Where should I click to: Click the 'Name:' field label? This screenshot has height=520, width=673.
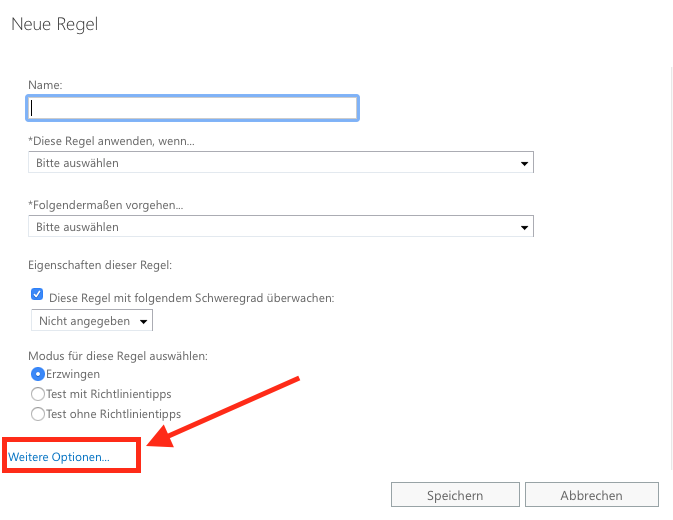pos(45,85)
